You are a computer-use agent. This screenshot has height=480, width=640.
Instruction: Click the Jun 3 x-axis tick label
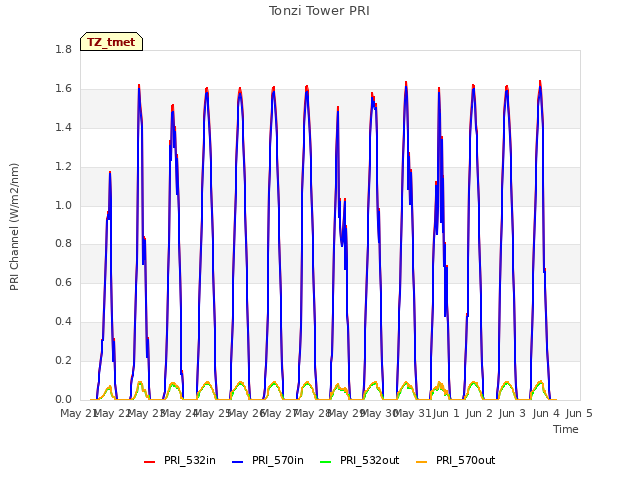click(x=513, y=413)
